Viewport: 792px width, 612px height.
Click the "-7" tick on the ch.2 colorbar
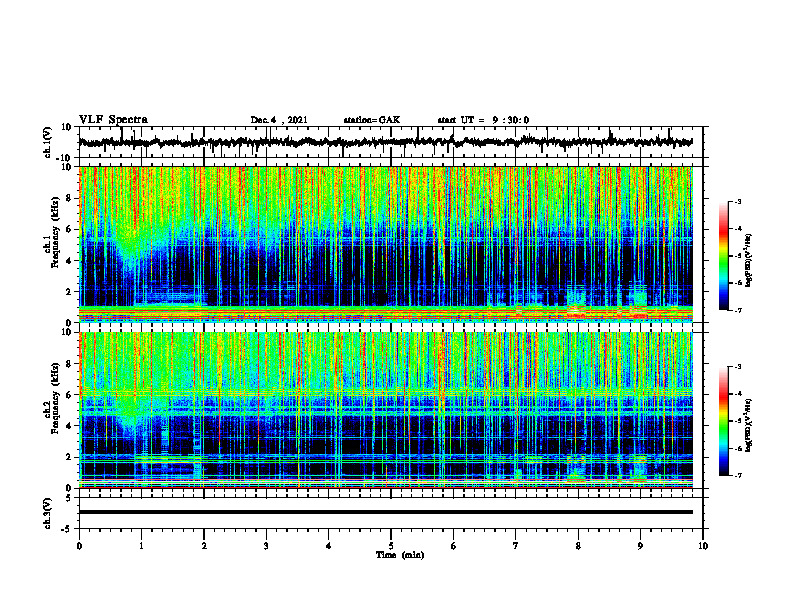point(738,476)
